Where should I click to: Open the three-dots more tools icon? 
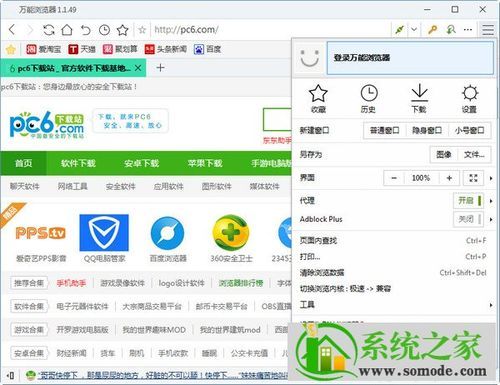468,30
